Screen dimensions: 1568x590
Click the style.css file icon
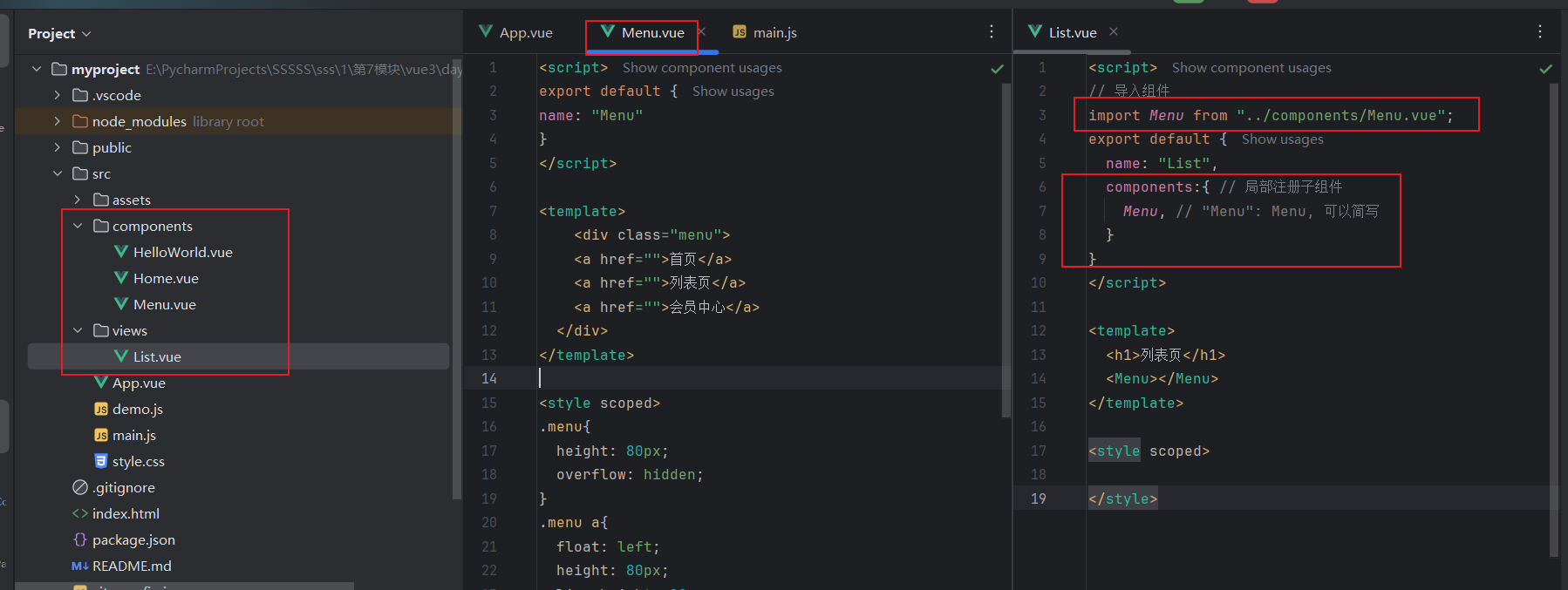tap(101, 461)
